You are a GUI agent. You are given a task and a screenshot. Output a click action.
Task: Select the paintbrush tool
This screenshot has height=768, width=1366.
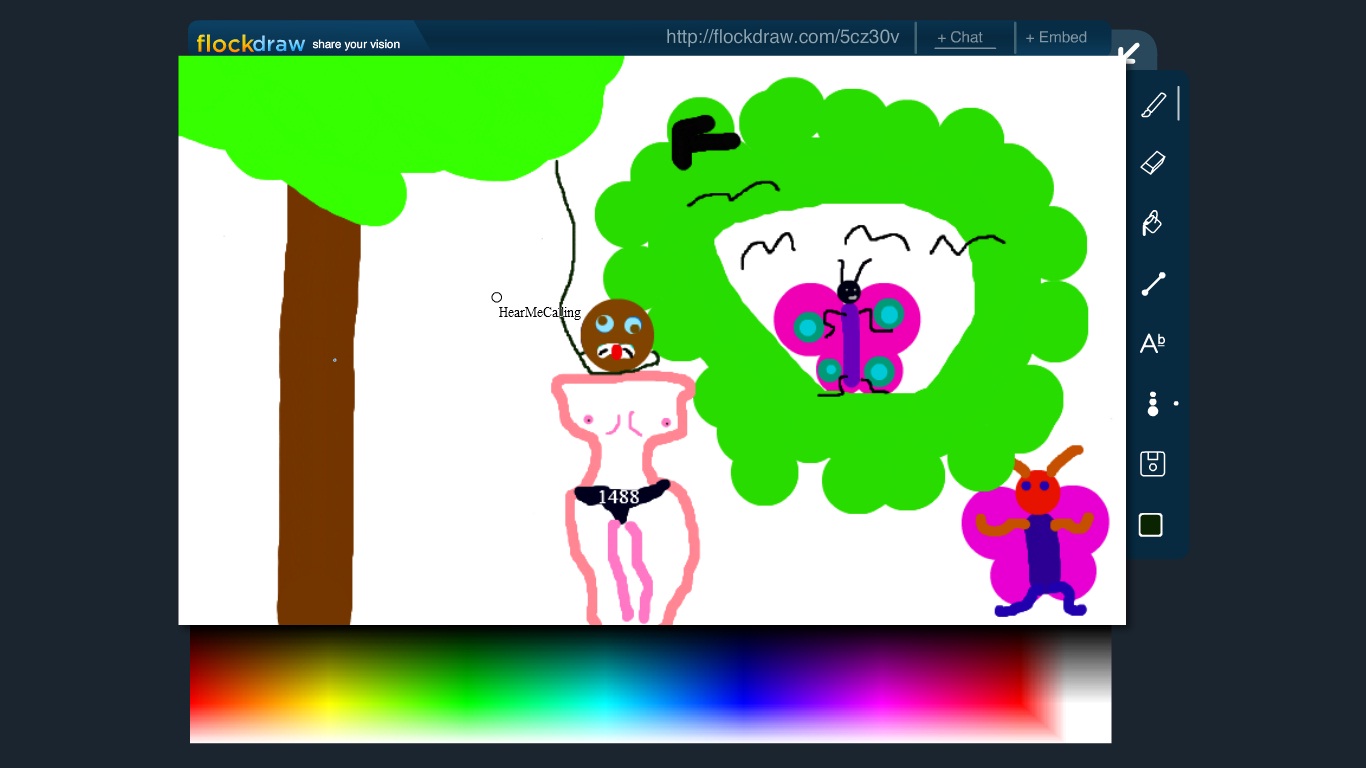point(1153,105)
